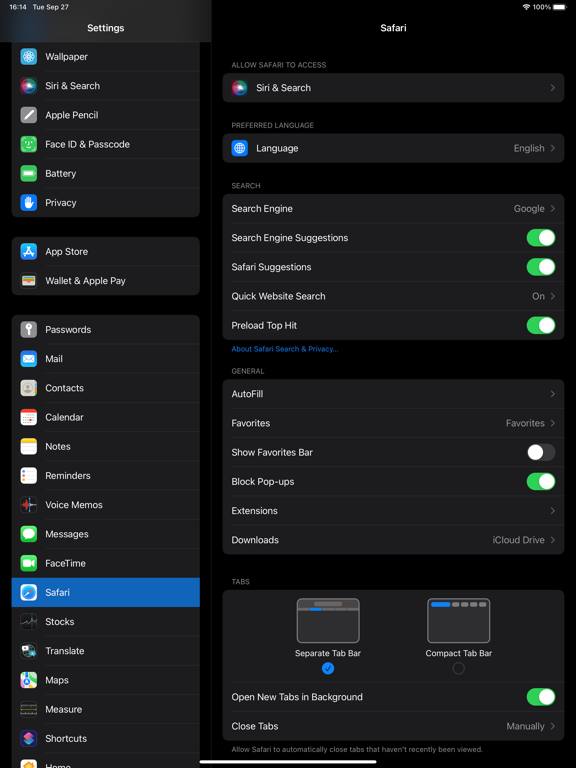This screenshot has height=768, width=576.
Task: Enable the Show Favorites Bar switch
Action: tap(541, 452)
